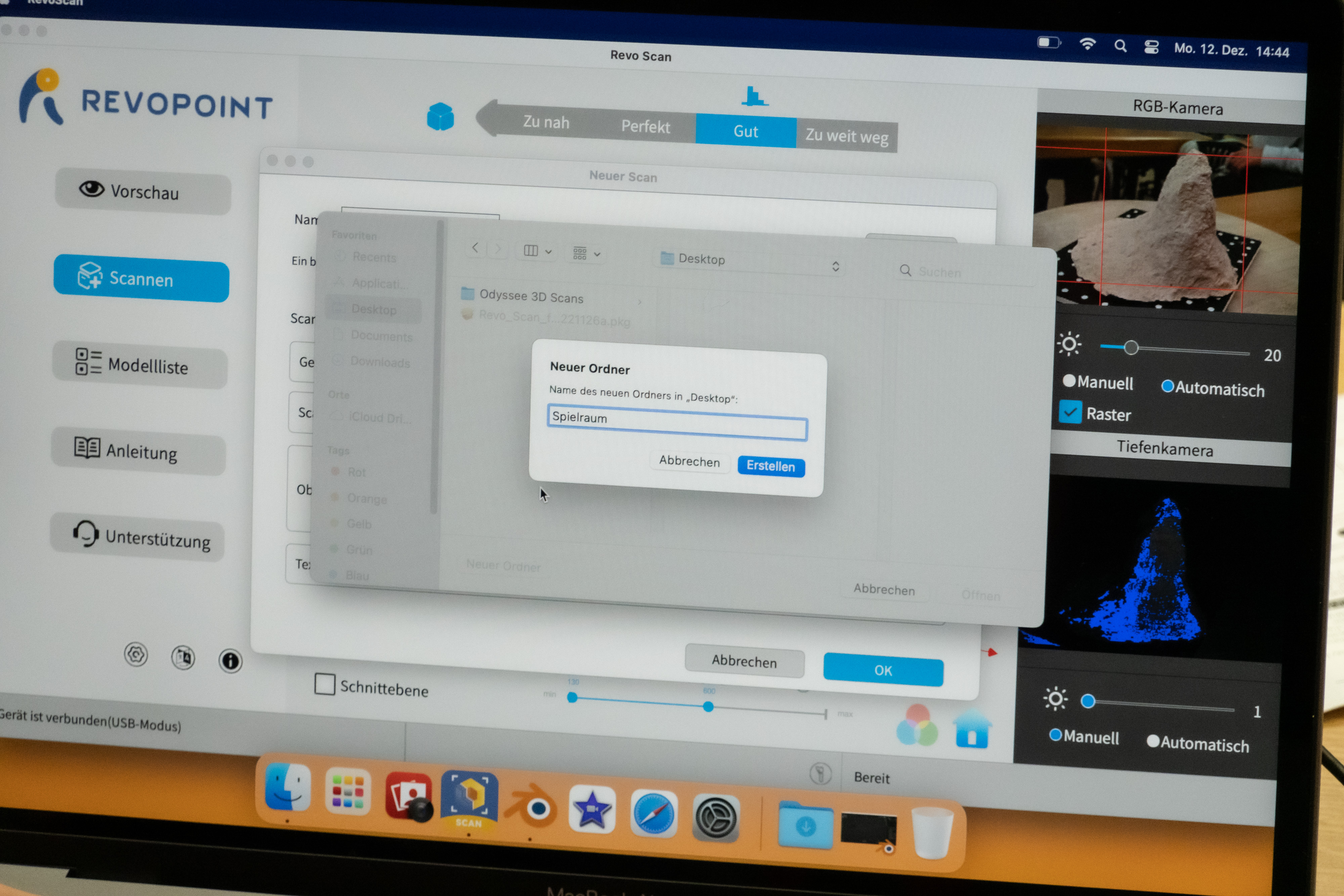Click the RGB camera brightness sun icon
Image resolution: width=1344 pixels, height=896 pixels.
point(1069,344)
